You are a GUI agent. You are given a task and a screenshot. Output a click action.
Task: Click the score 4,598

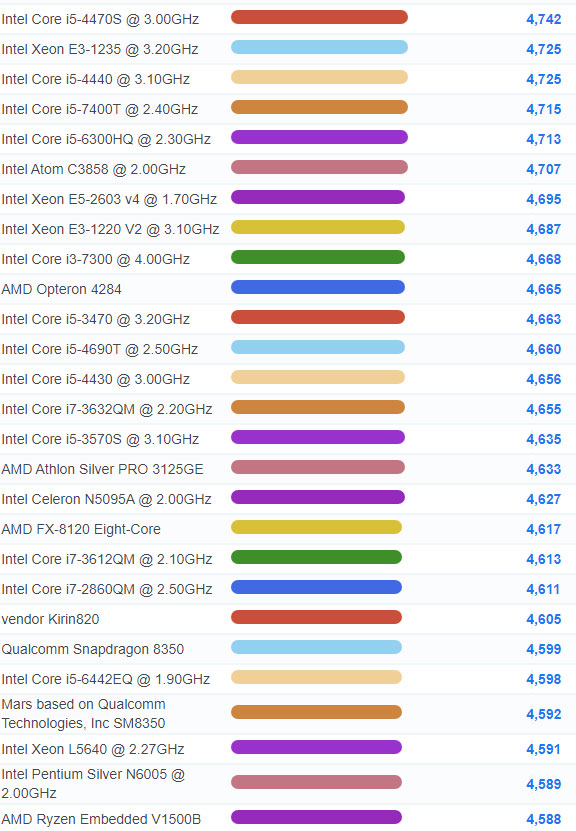544,679
